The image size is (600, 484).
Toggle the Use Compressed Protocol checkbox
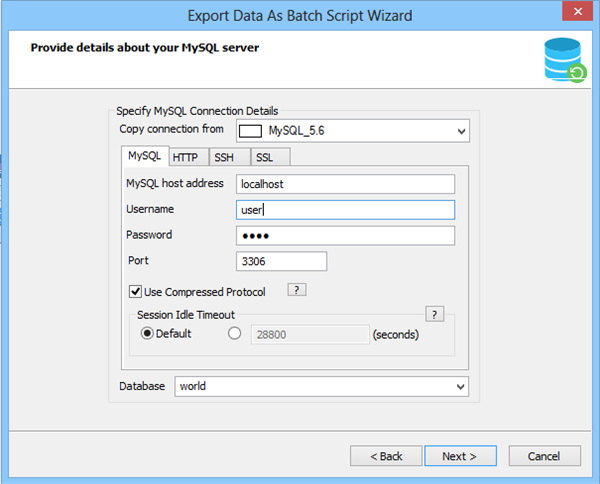coord(135,292)
